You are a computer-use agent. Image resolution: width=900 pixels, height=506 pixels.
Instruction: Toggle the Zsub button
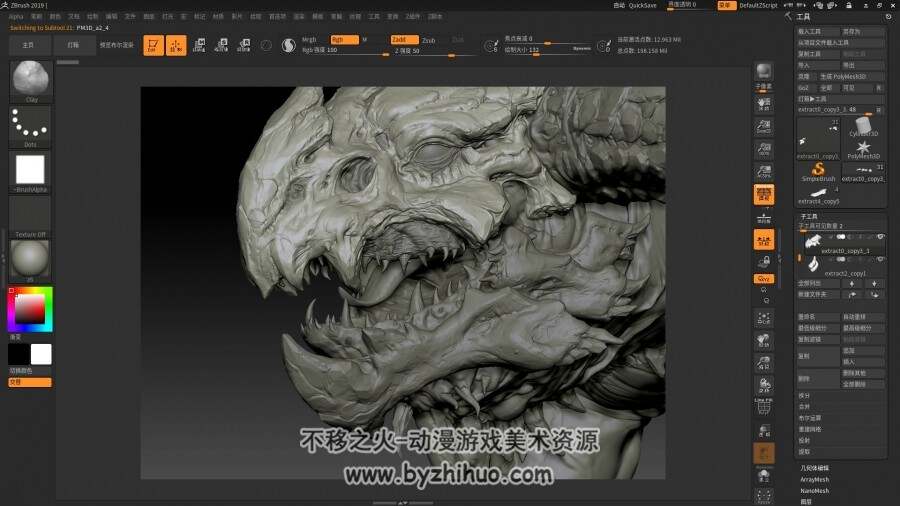(429, 40)
